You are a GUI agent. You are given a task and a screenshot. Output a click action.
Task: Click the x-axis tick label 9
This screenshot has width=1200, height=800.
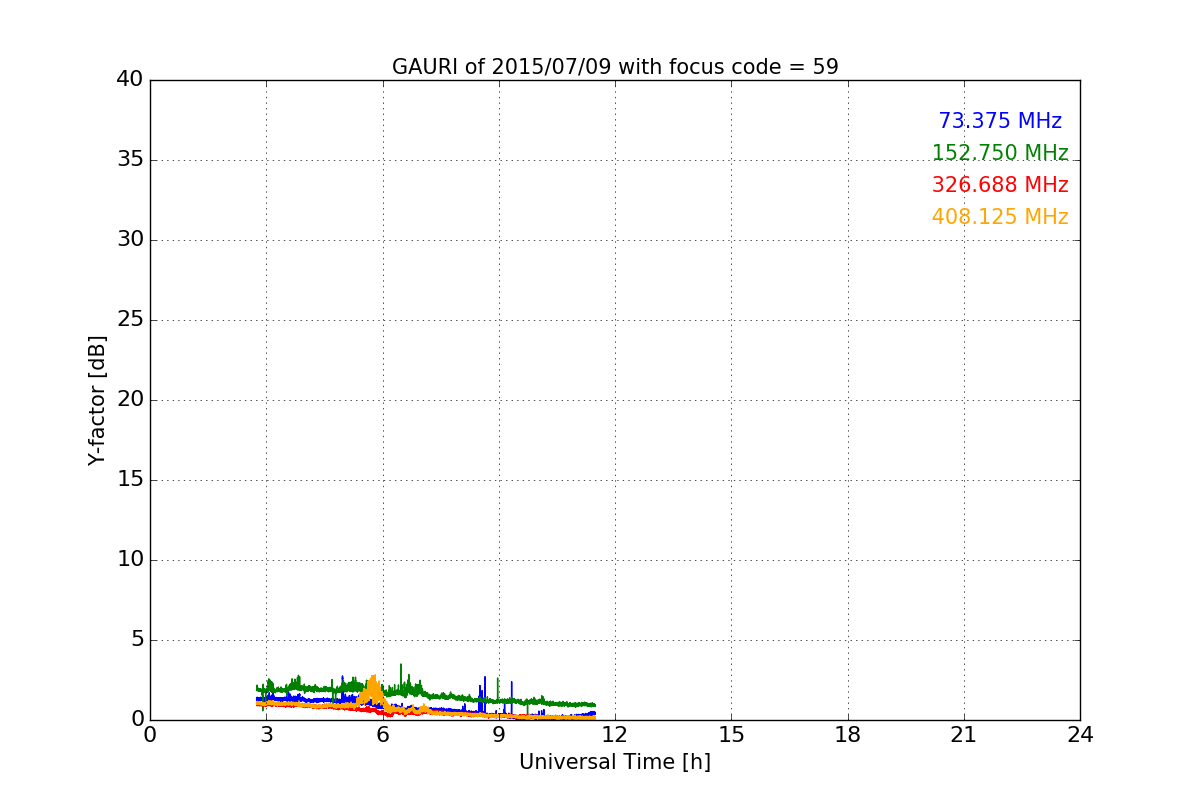coord(499,735)
